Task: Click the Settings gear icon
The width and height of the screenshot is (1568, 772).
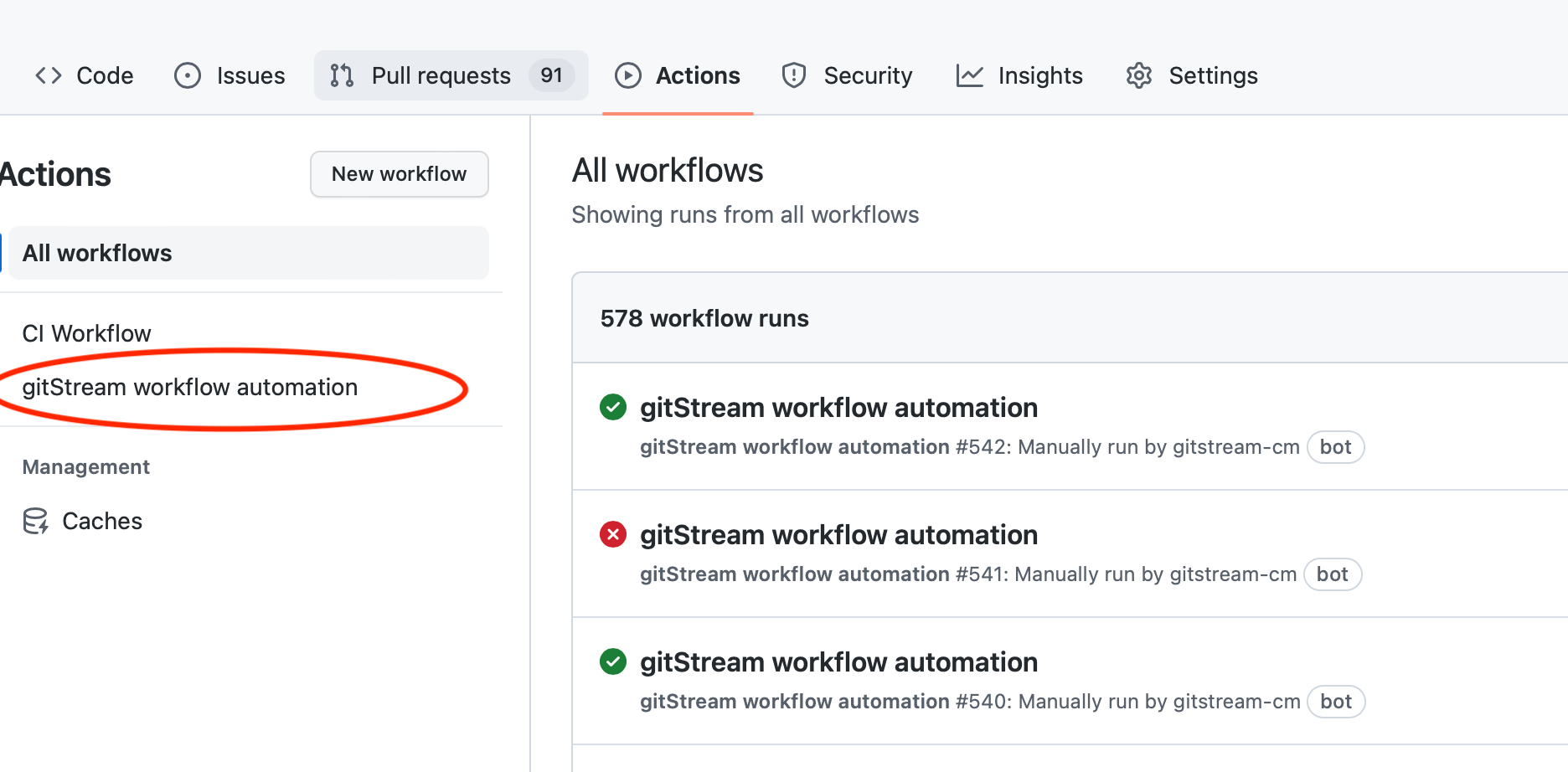Action: coord(1139,75)
